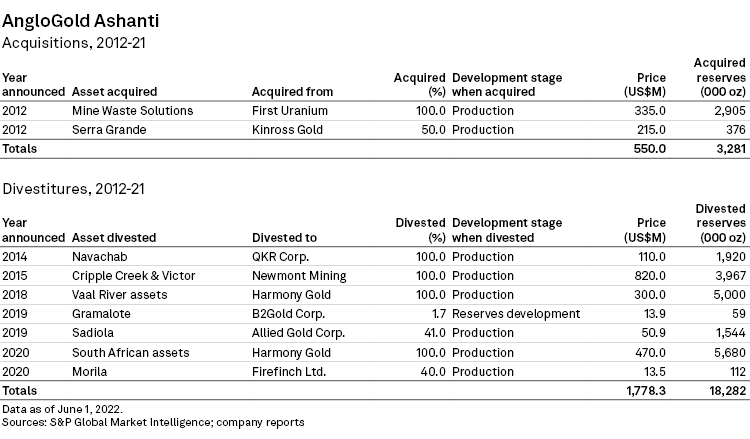Select the Acquired from column header
750x439 pixels.
point(291,92)
